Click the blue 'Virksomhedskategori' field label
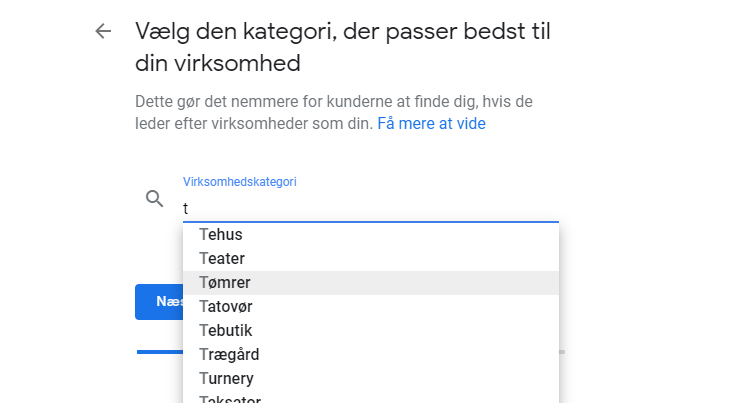Screen dimensions: 744x403 tap(240, 182)
